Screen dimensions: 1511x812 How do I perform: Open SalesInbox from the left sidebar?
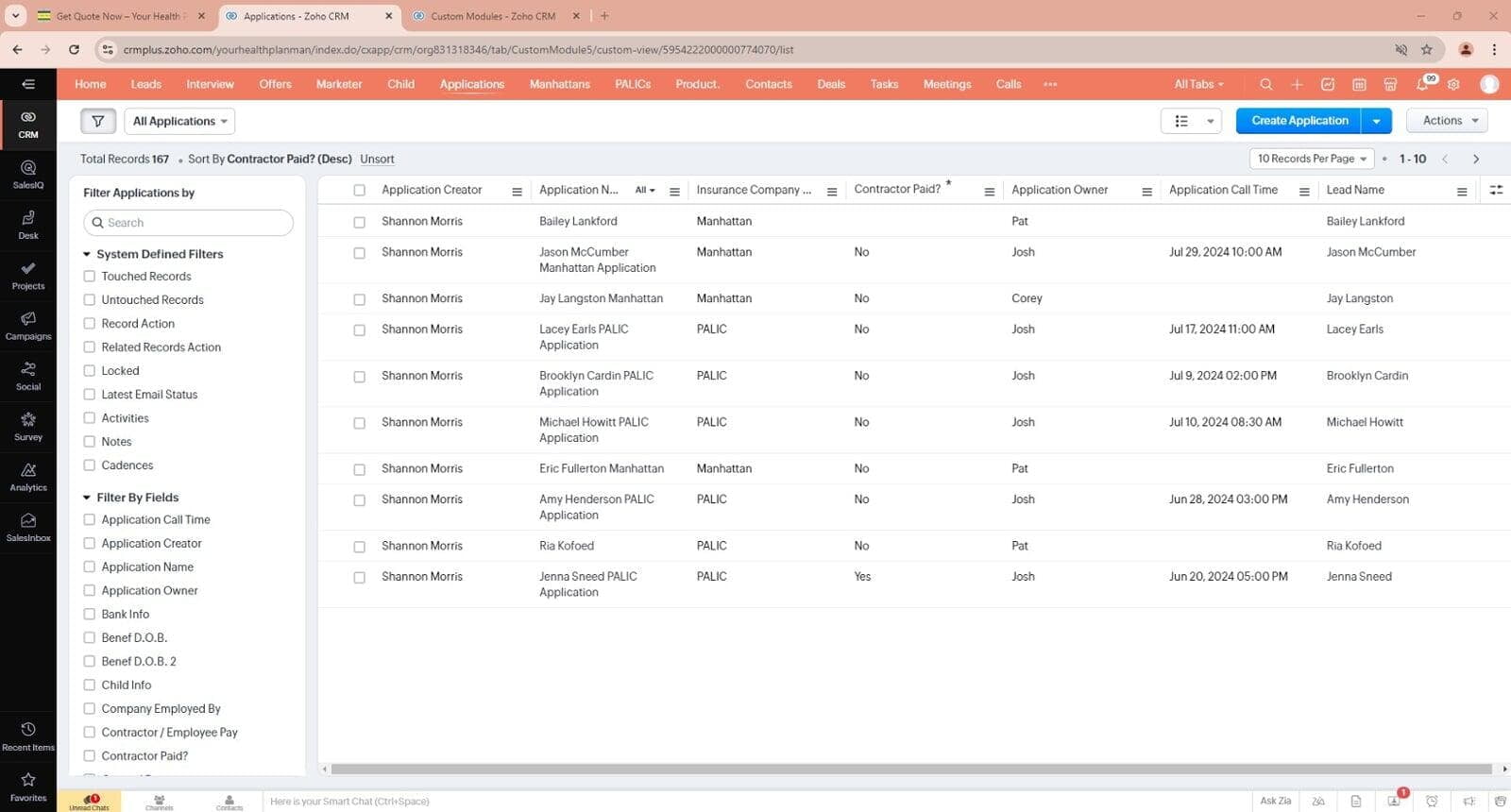[28, 527]
